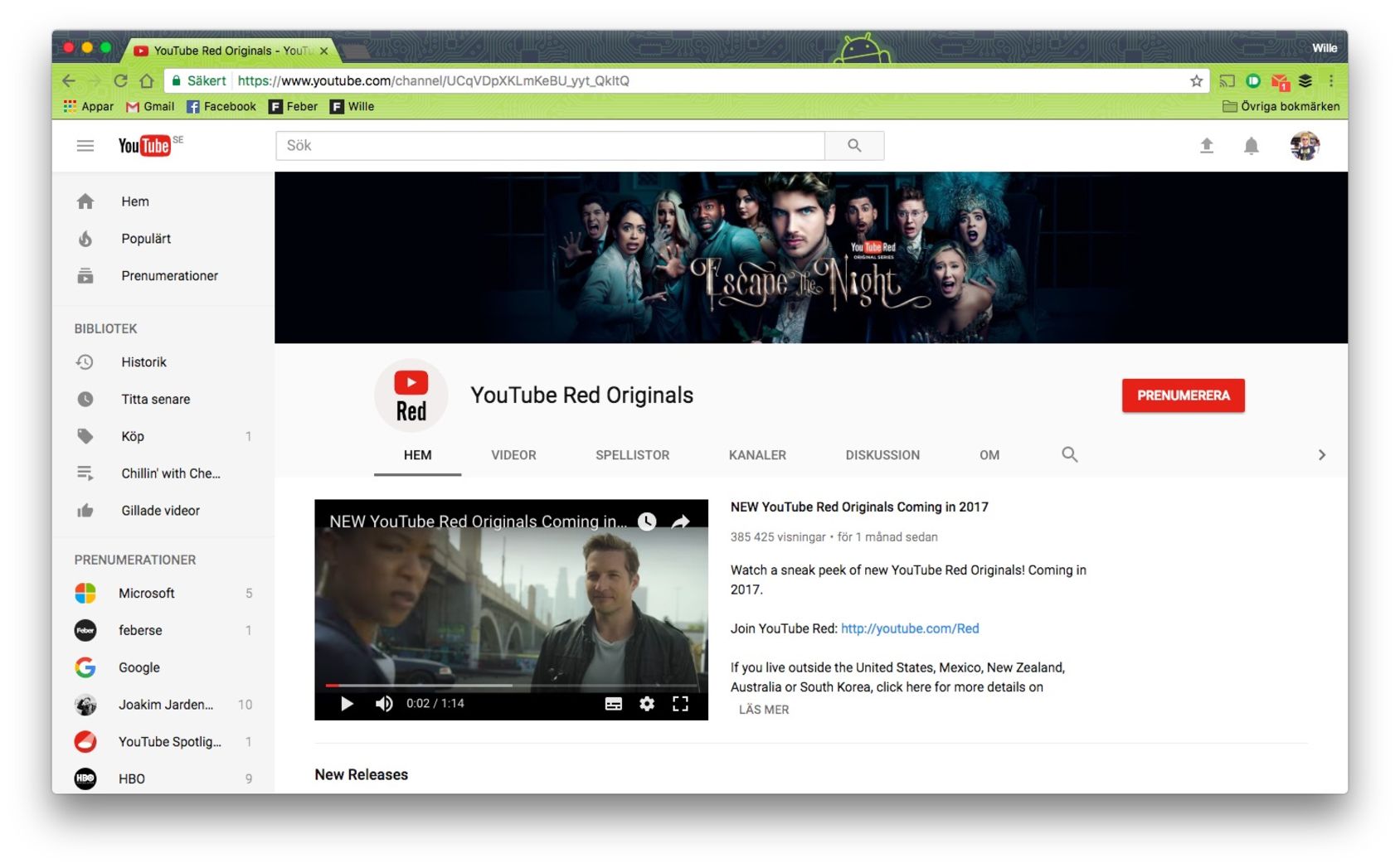Open the Feber bookmark
The height and width of the screenshot is (868, 1400).
(294, 106)
